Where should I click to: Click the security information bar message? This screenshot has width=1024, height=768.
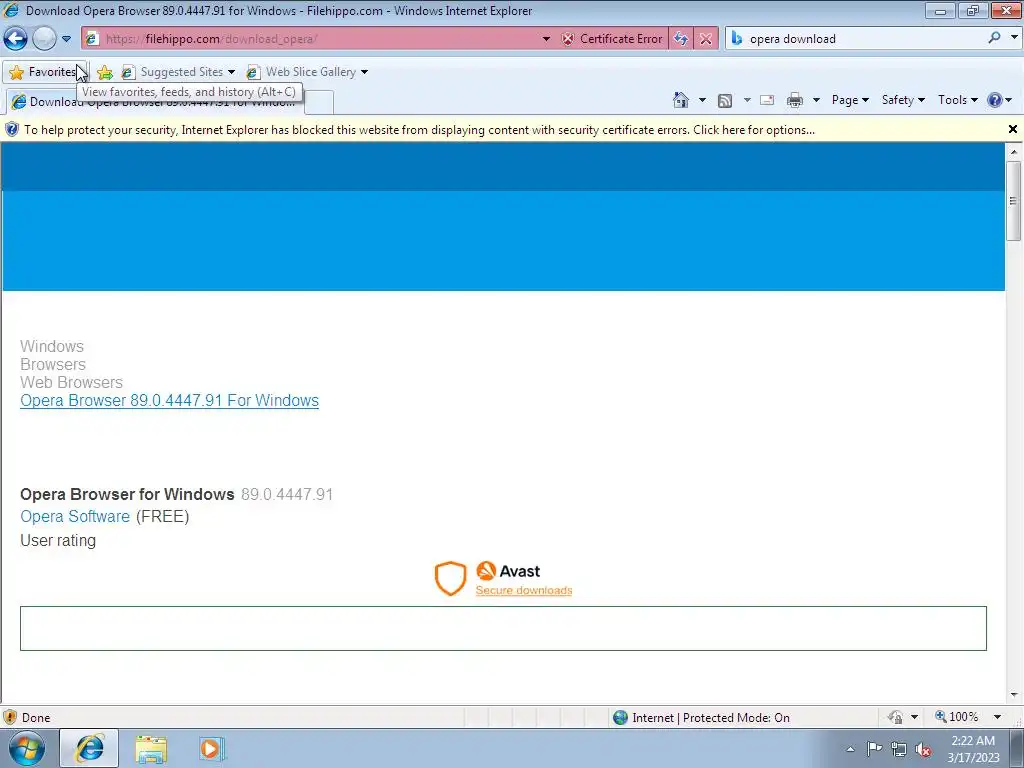click(x=419, y=130)
